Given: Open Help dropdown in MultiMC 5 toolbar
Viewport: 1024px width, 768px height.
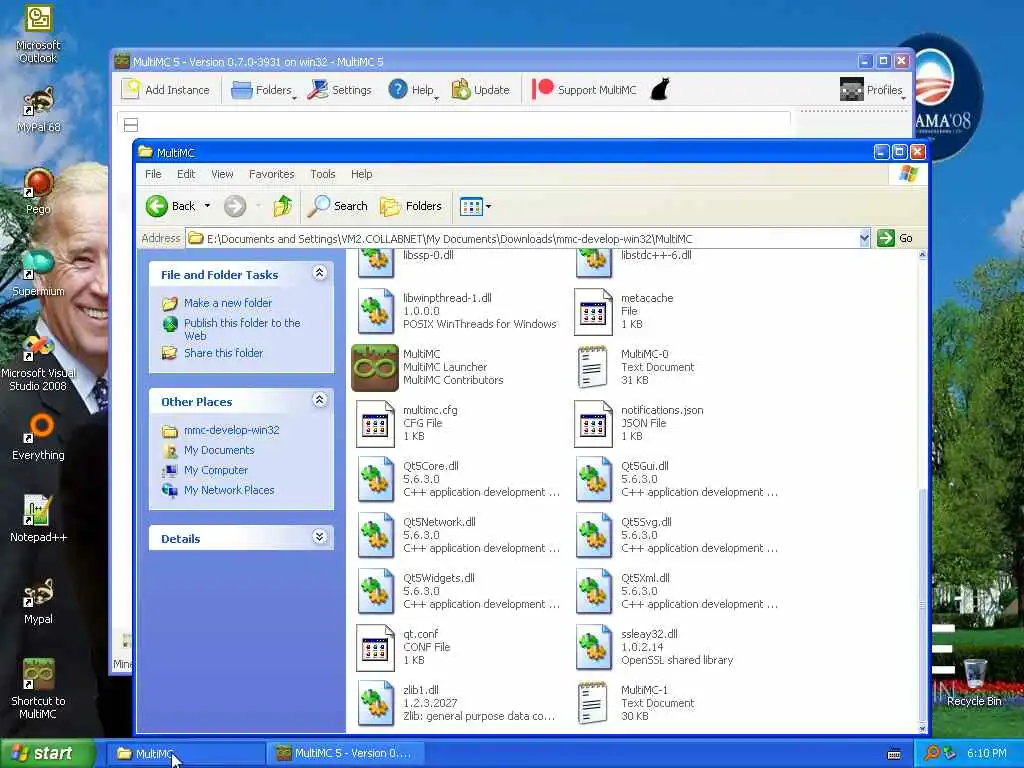Looking at the screenshot, I should (412, 89).
